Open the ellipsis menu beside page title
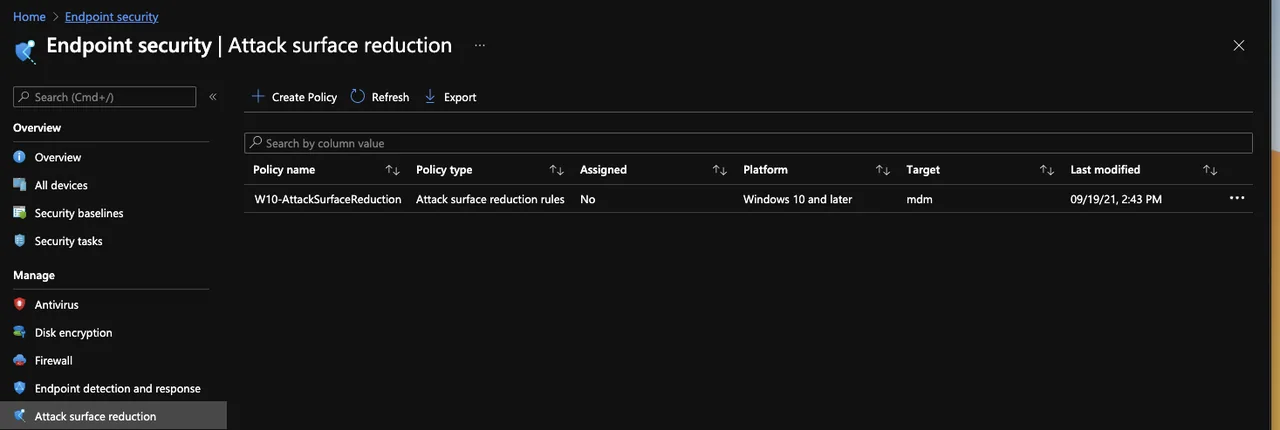The height and width of the screenshot is (430, 1280). pos(480,45)
